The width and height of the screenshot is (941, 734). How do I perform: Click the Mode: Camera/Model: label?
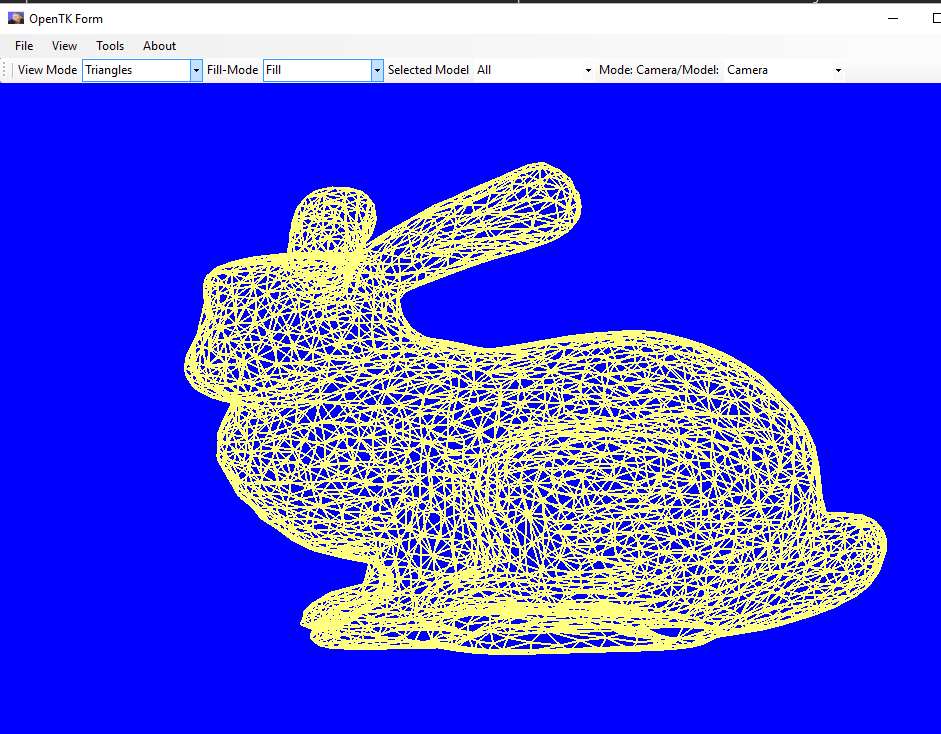click(x=658, y=70)
